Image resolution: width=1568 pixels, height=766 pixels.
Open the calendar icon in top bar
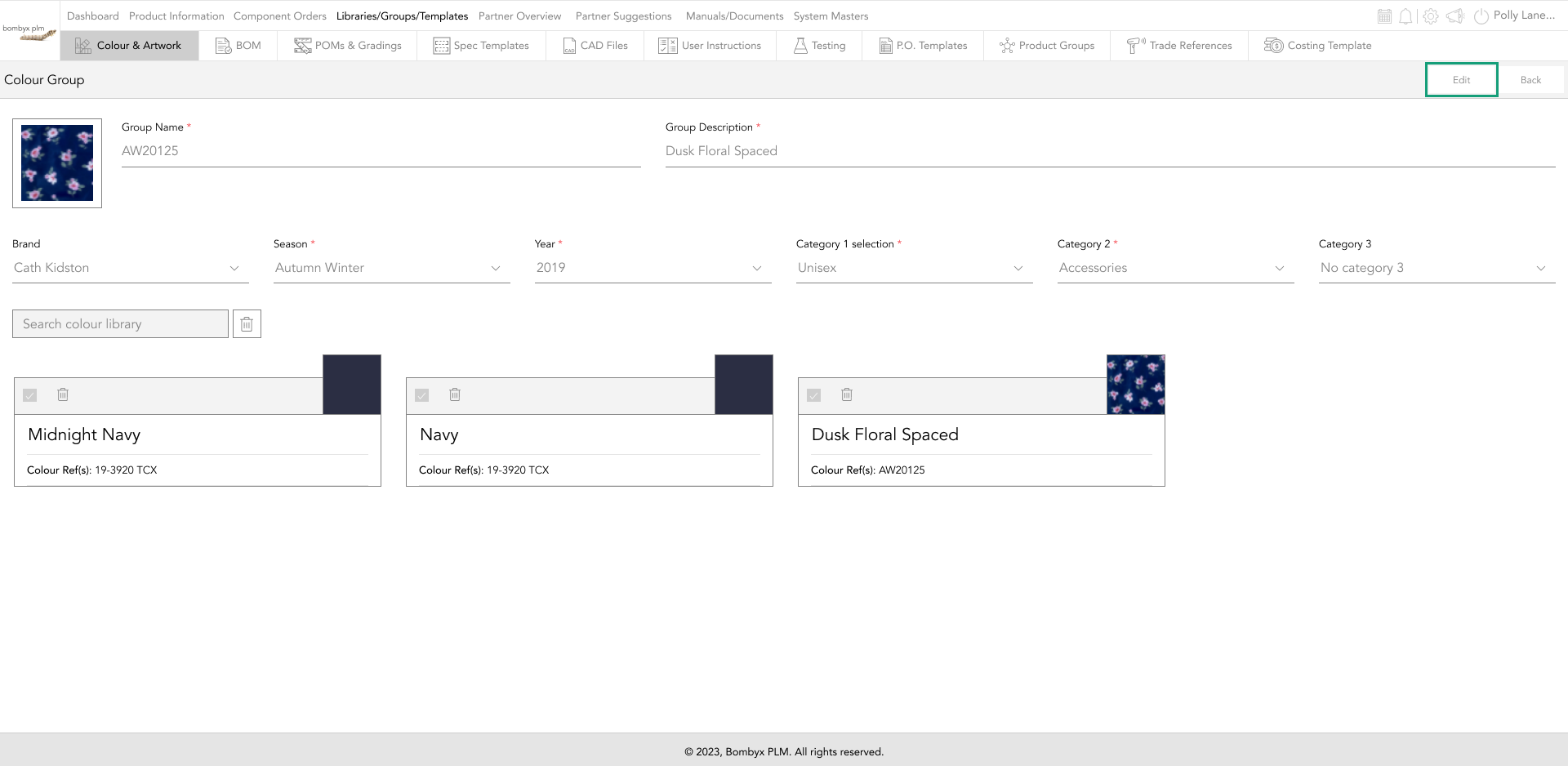tap(1384, 16)
